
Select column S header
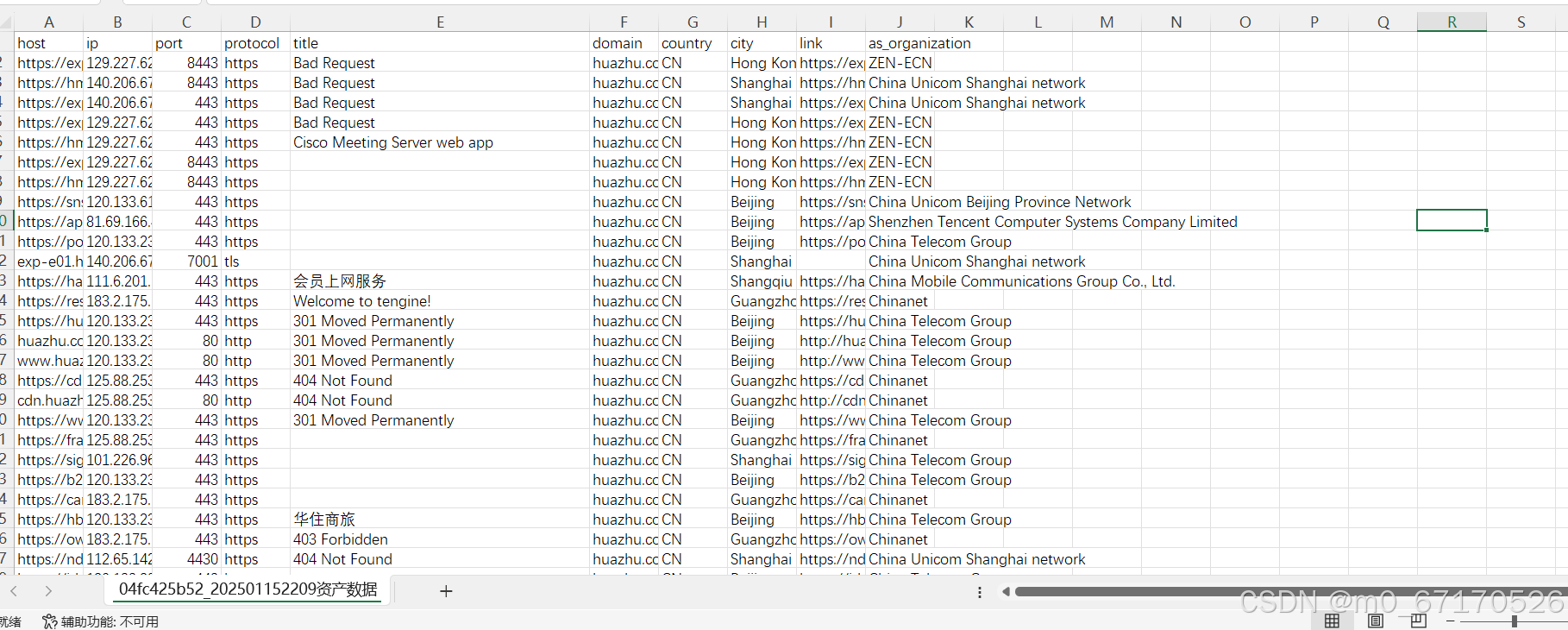click(x=1521, y=22)
